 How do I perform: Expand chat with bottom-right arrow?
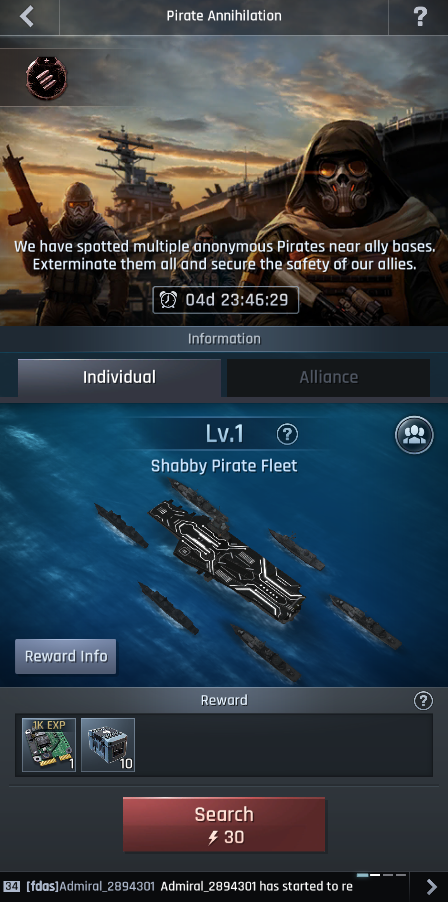(x=431, y=886)
